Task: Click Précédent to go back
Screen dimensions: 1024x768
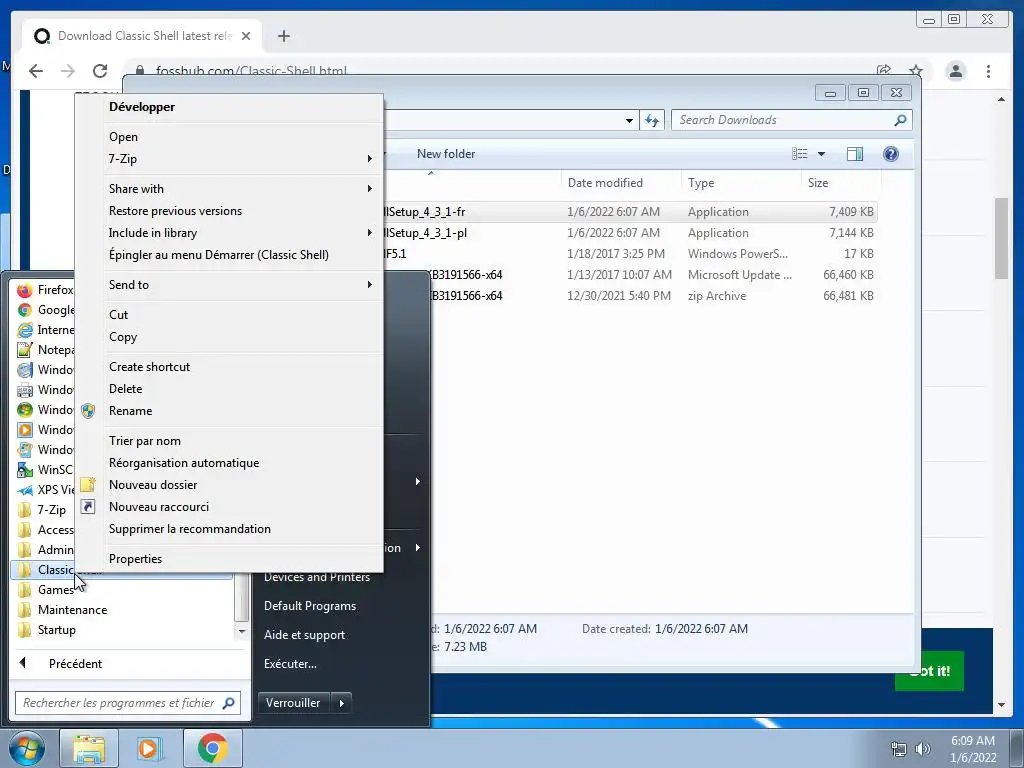Action: [75, 664]
